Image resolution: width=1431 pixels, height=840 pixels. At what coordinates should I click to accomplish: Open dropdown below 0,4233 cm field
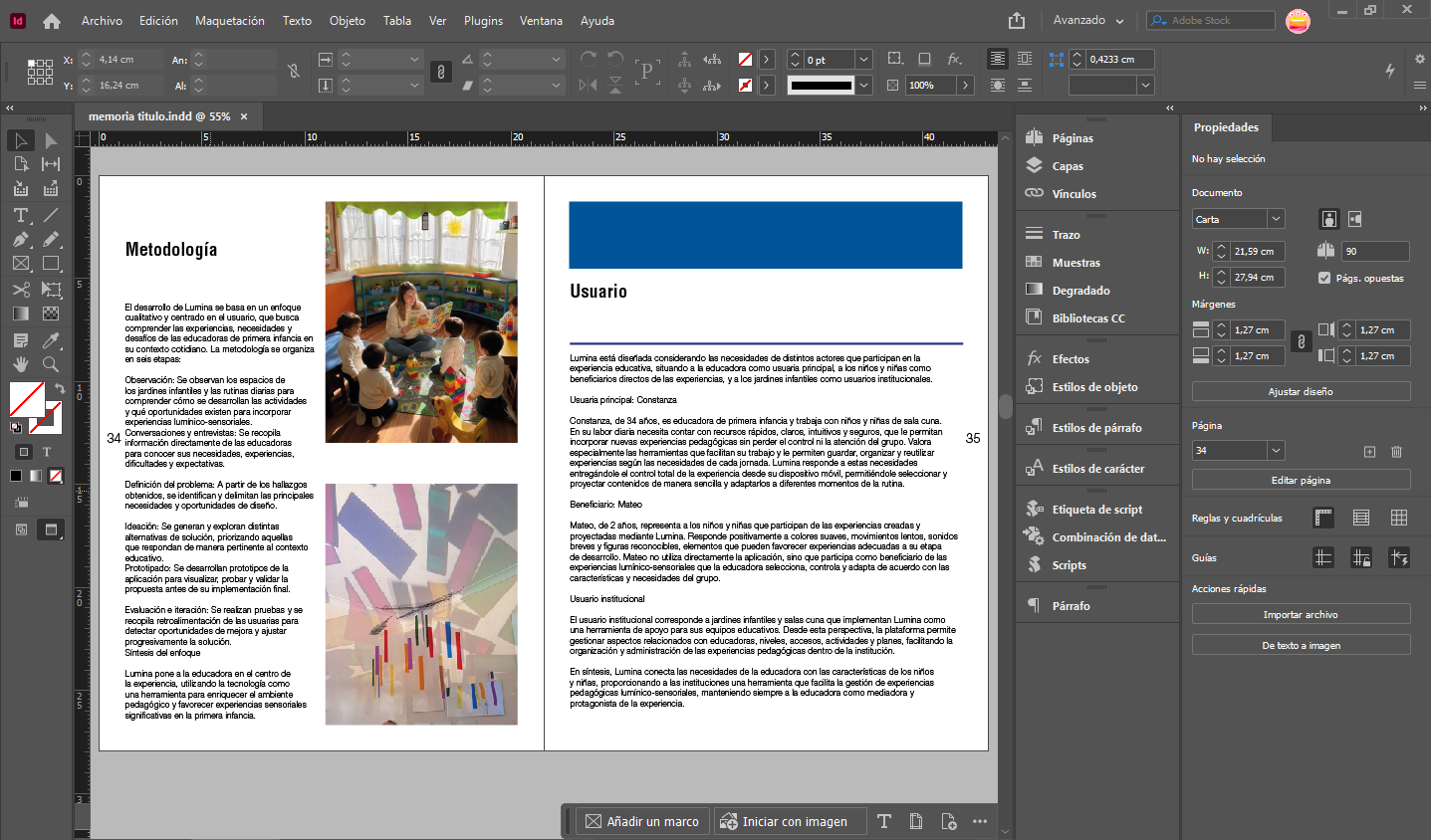[1145, 86]
